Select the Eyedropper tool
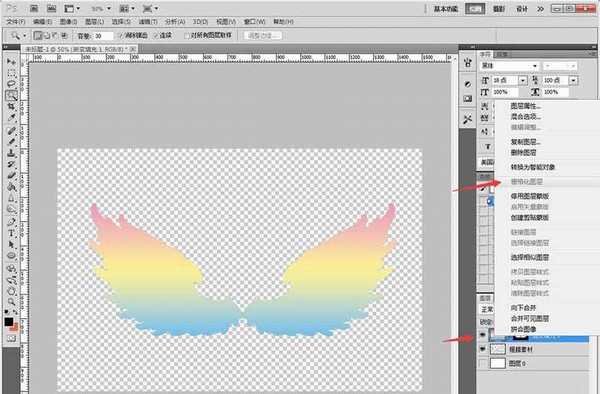600x394 pixels. [x=11, y=118]
